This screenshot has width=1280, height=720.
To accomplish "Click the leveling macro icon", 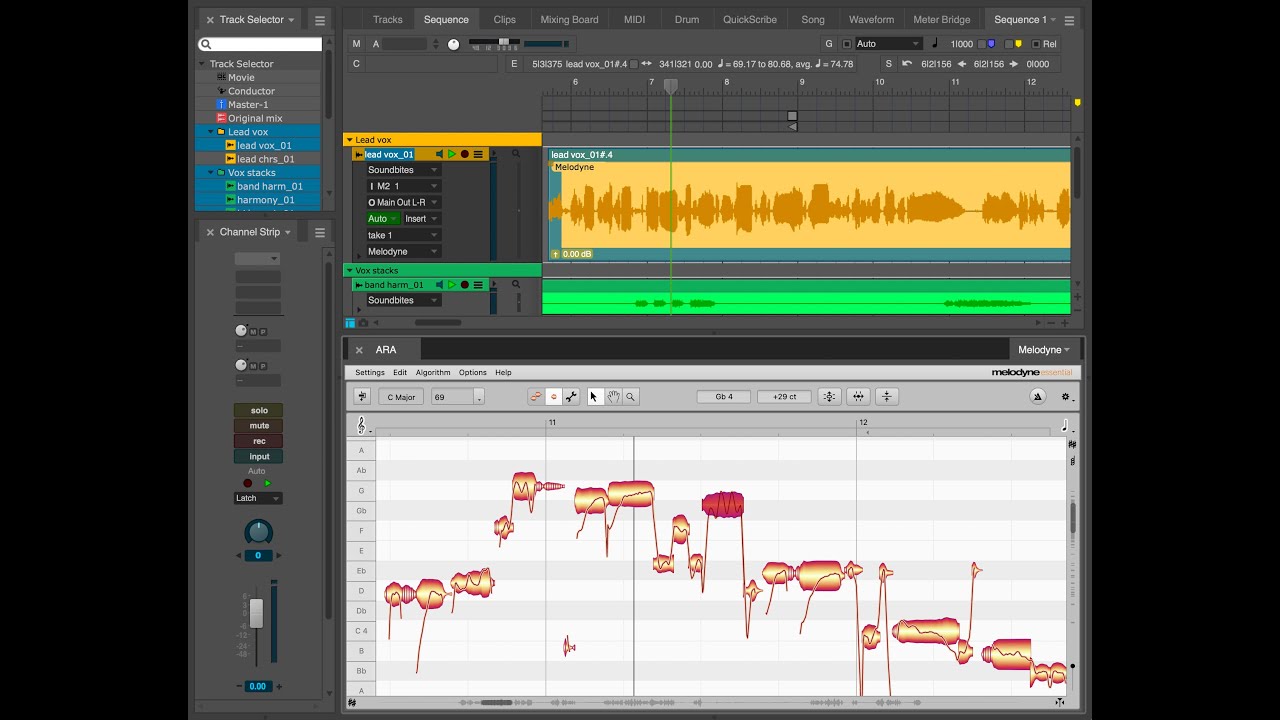I will [887, 397].
